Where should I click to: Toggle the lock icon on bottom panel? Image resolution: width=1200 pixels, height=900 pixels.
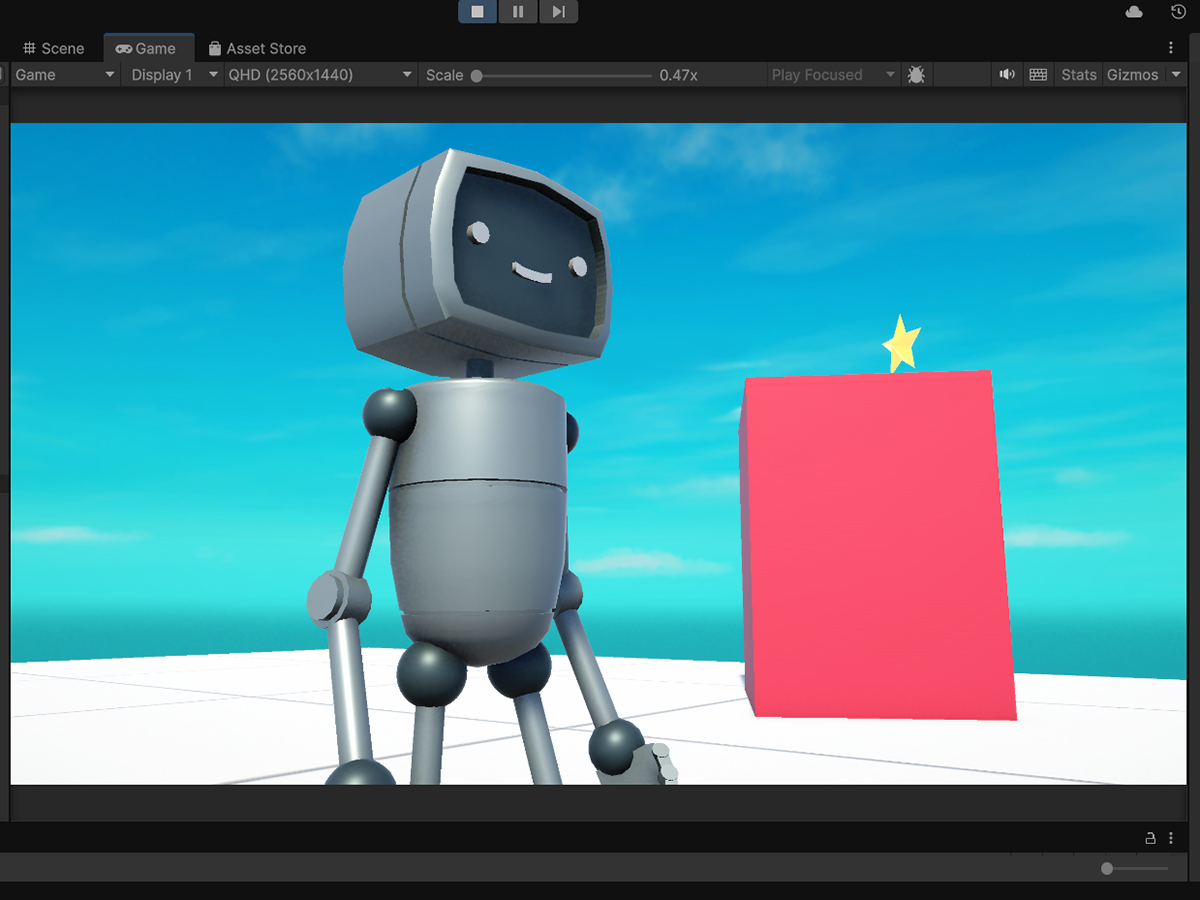[1150, 838]
